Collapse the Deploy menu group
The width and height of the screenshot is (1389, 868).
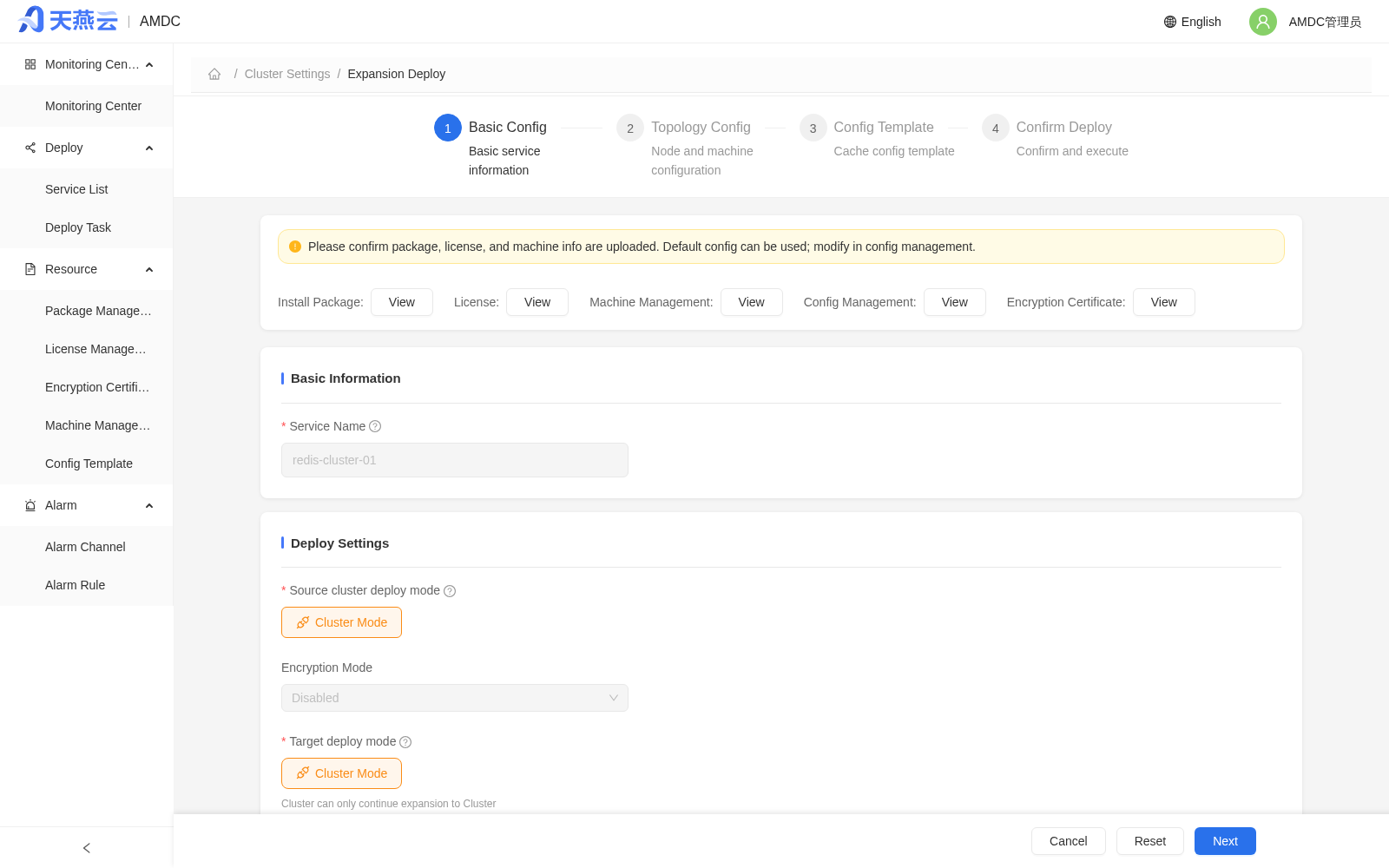click(149, 148)
